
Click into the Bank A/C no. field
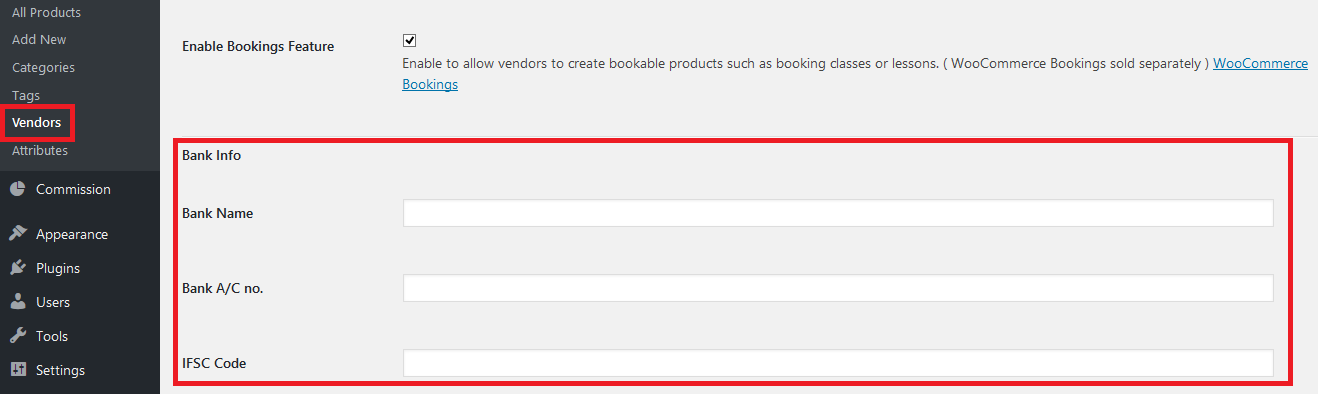[838, 288]
